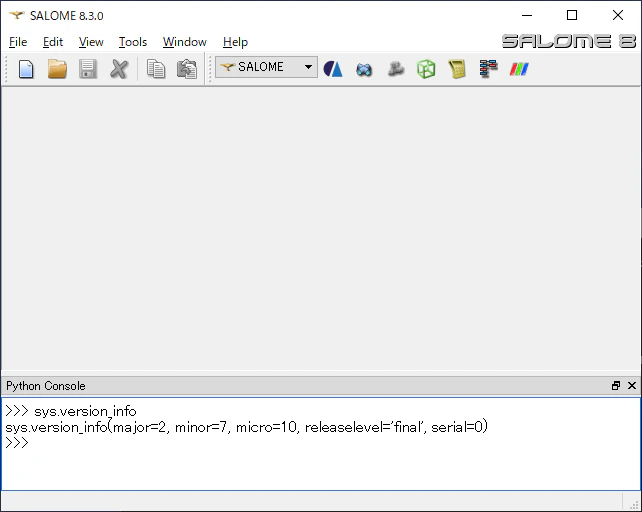Minimize the SALOME window

tap(527, 15)
